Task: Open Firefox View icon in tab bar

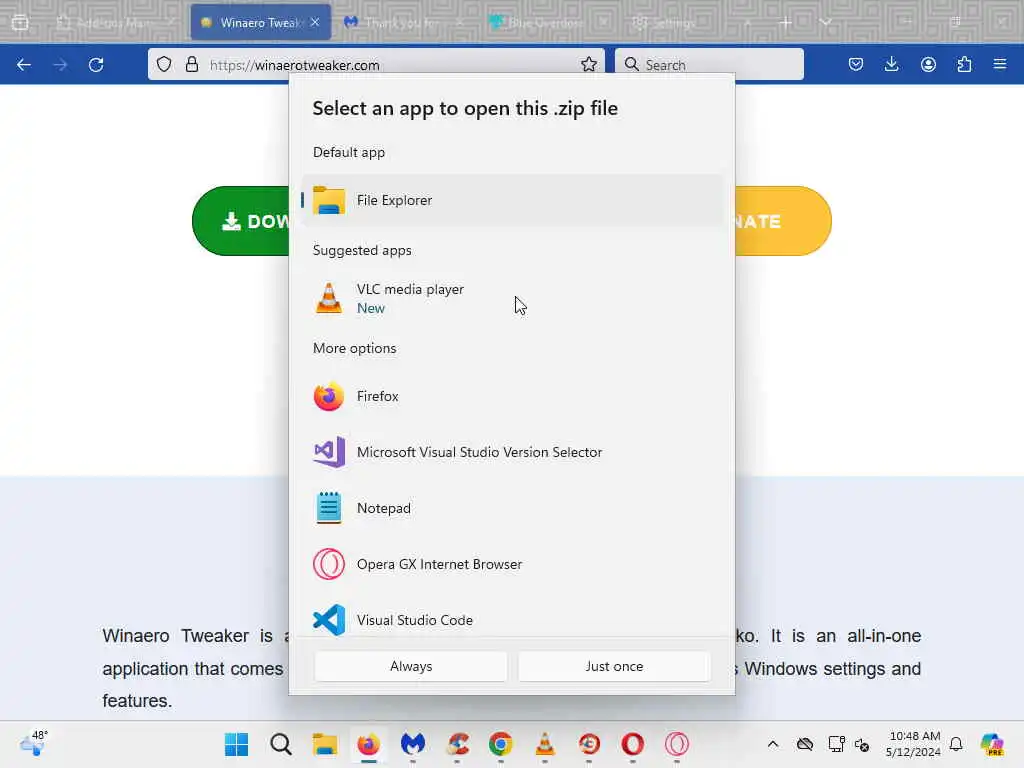Action: [20, 22]
